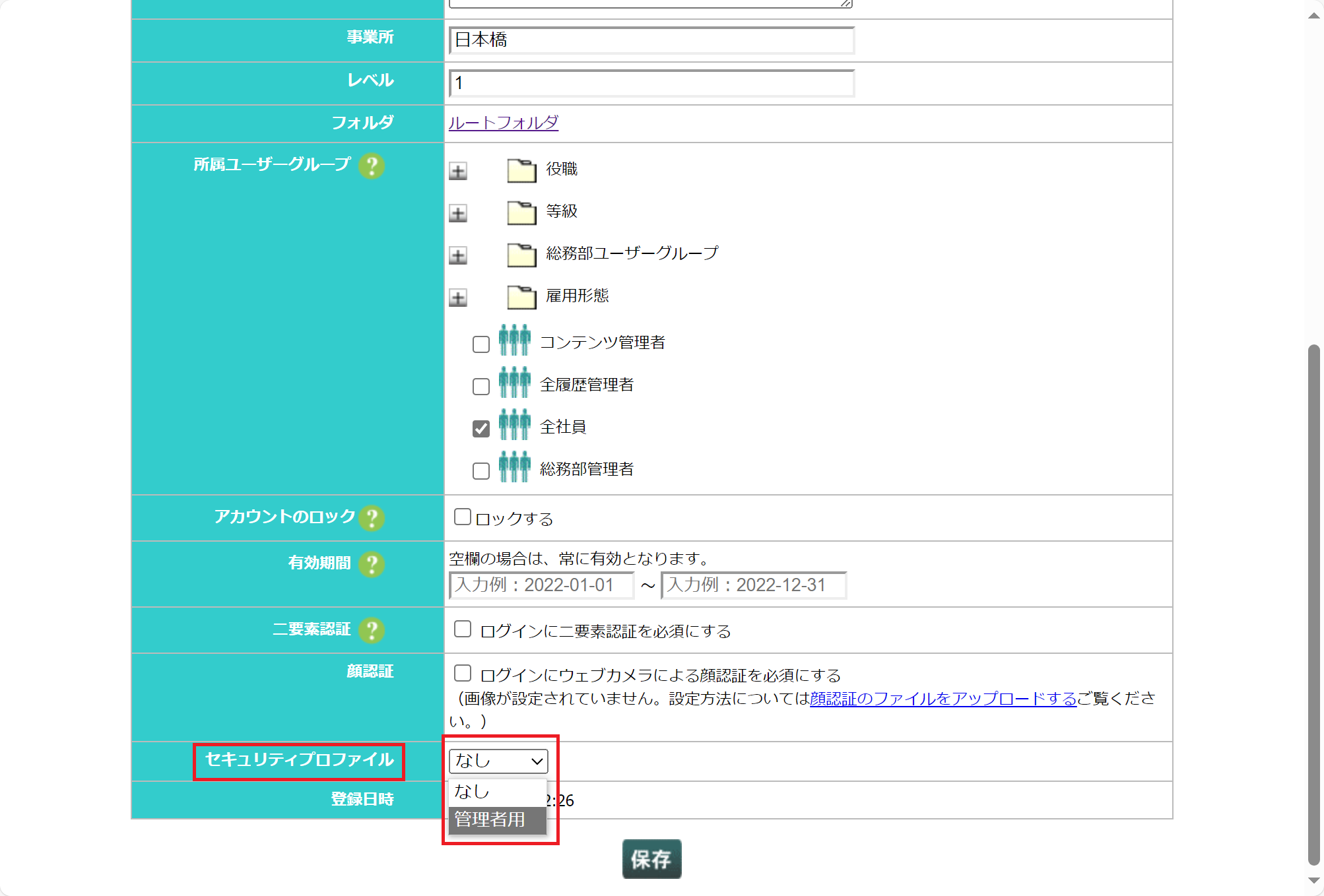Click the コンテンツ管理者 group people icon
Viewport: 1324px width, 896px height.
(514, 340)
